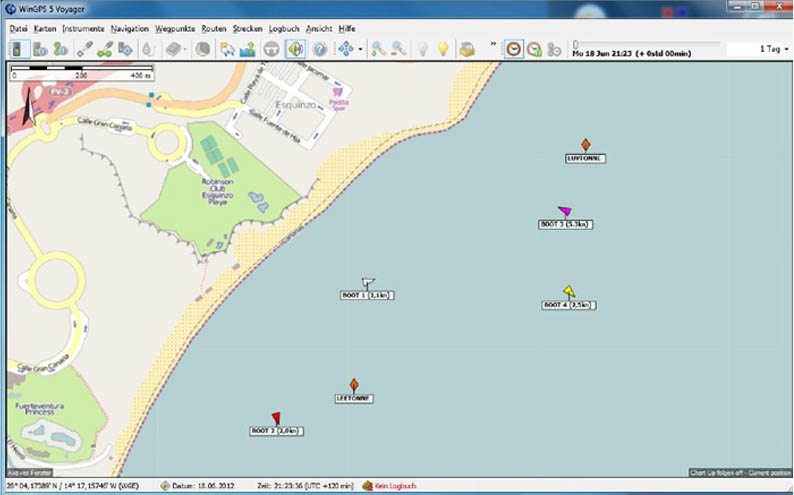Screen dimensions: 794x495
Task: Click the blue help question mark icon
Action: coord(320,49)
